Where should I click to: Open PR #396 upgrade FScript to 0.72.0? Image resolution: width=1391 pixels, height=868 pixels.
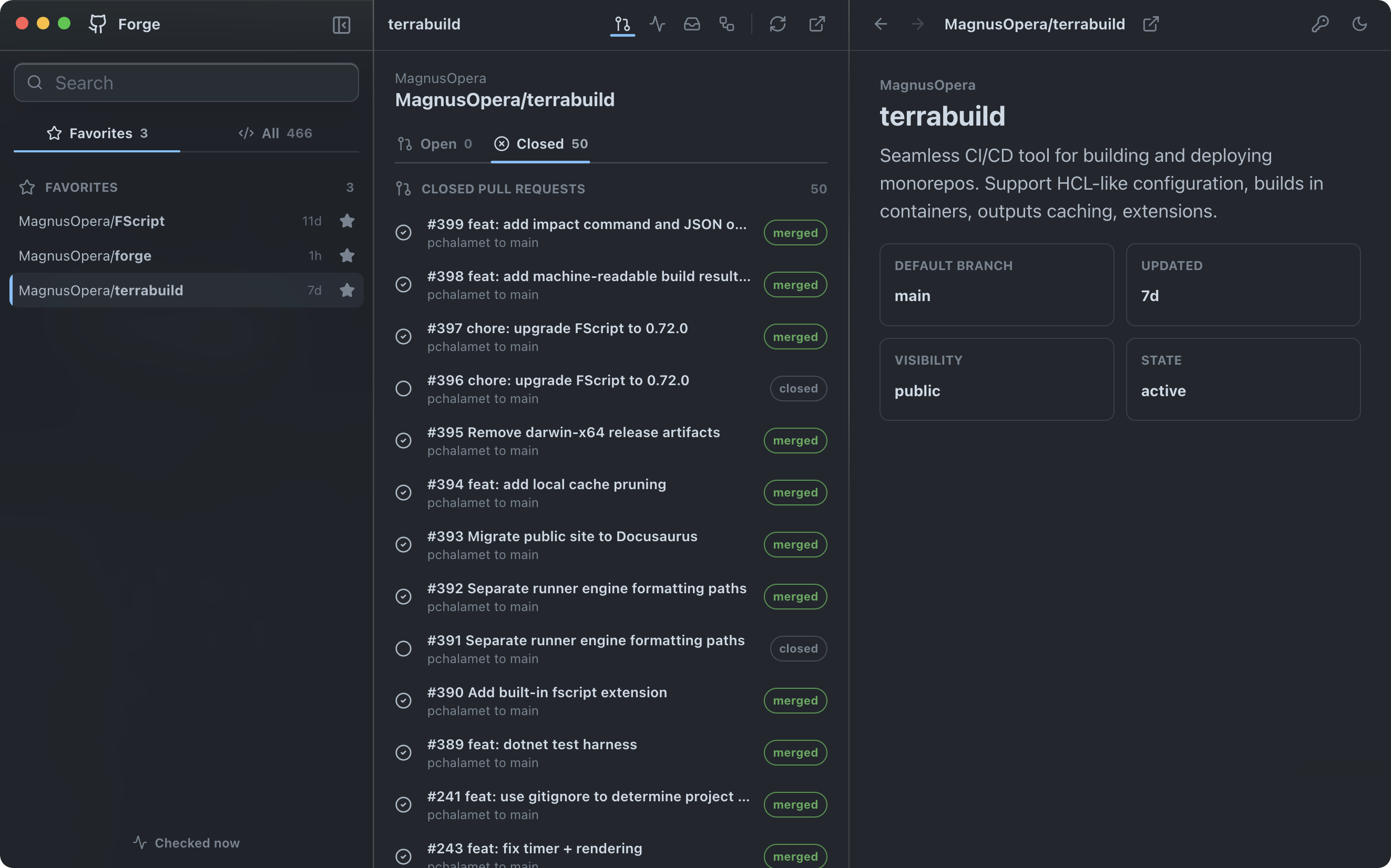click(611, 389)
